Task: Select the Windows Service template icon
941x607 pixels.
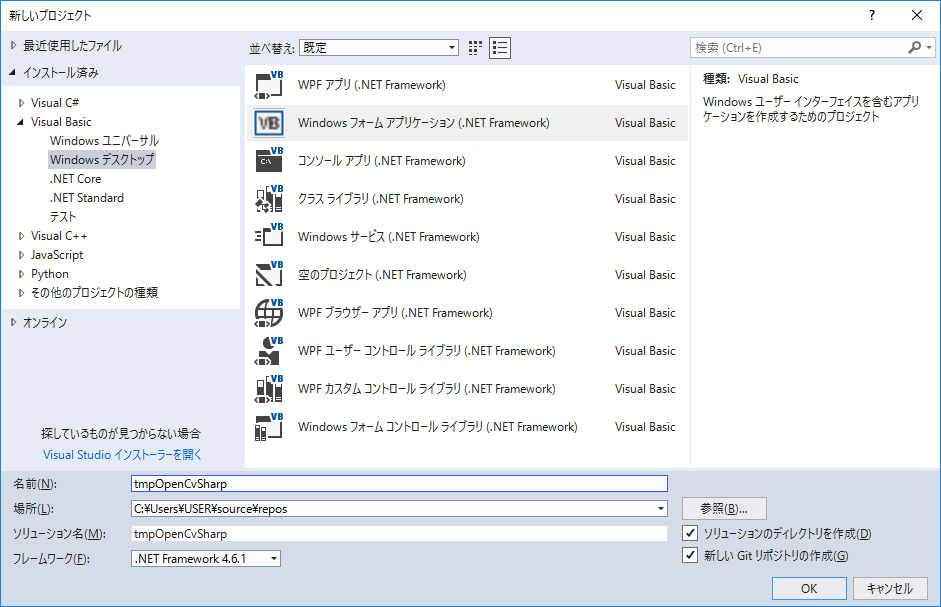Action: pos(267,236)
